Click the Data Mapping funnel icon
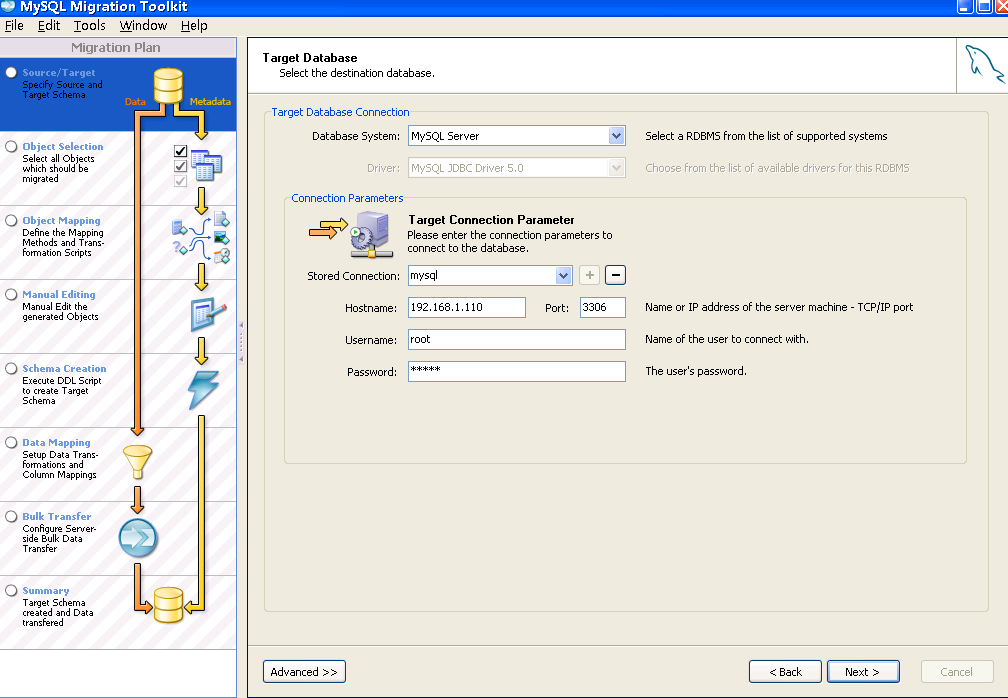Image resolution: width=1008 pixels, height=698 pixels. [x=137, y=461]
